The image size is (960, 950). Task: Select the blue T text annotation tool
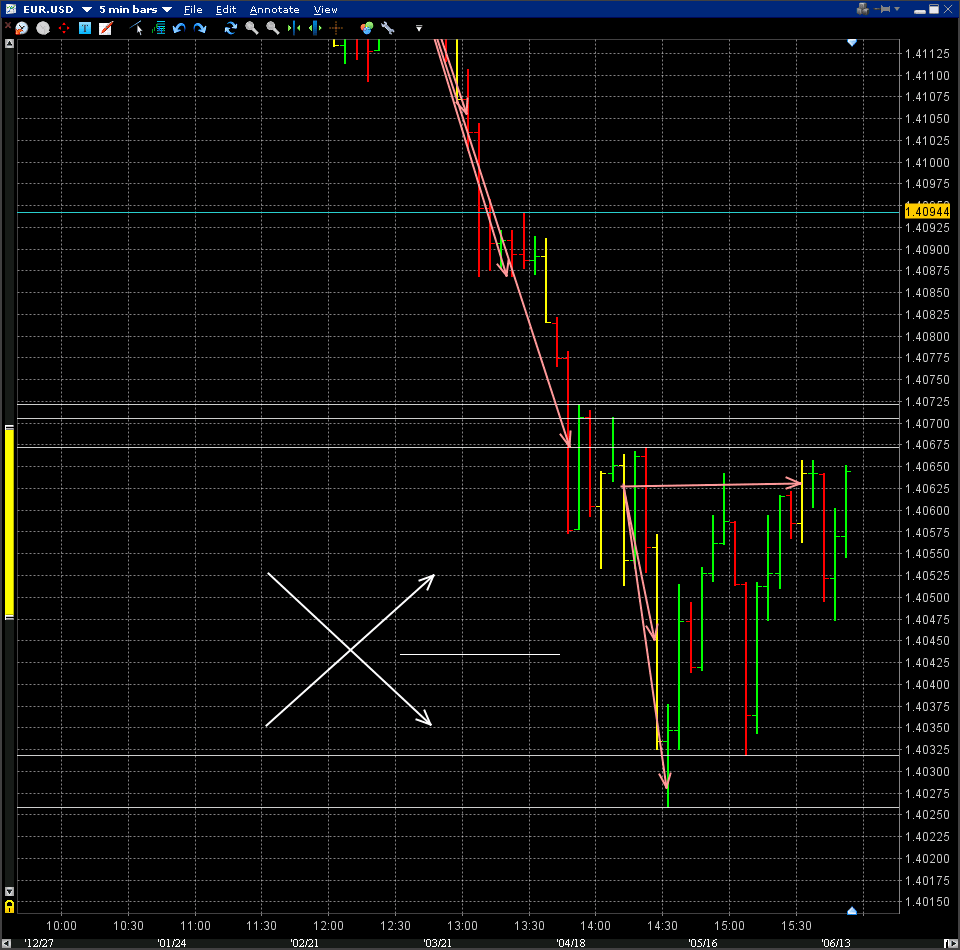click(85, 28)
